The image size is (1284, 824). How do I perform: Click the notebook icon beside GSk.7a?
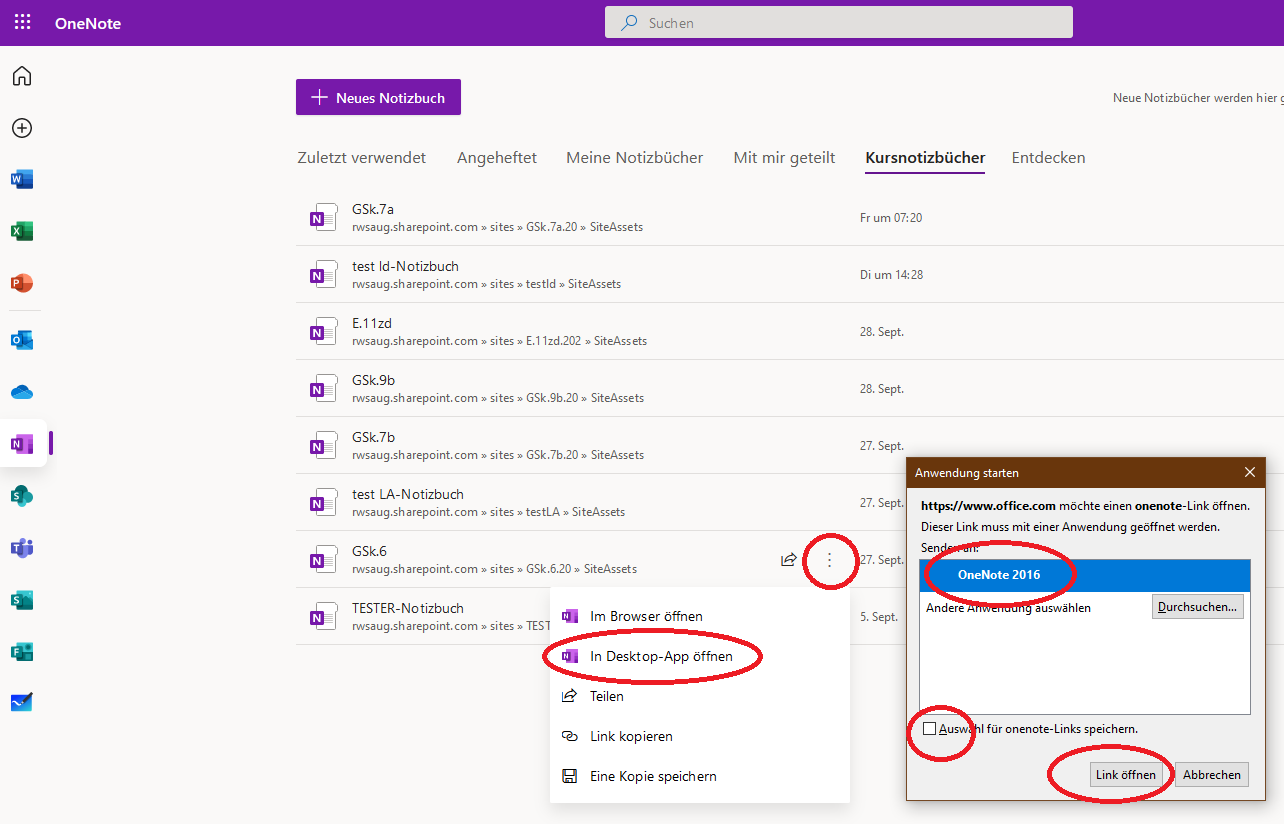322,218
